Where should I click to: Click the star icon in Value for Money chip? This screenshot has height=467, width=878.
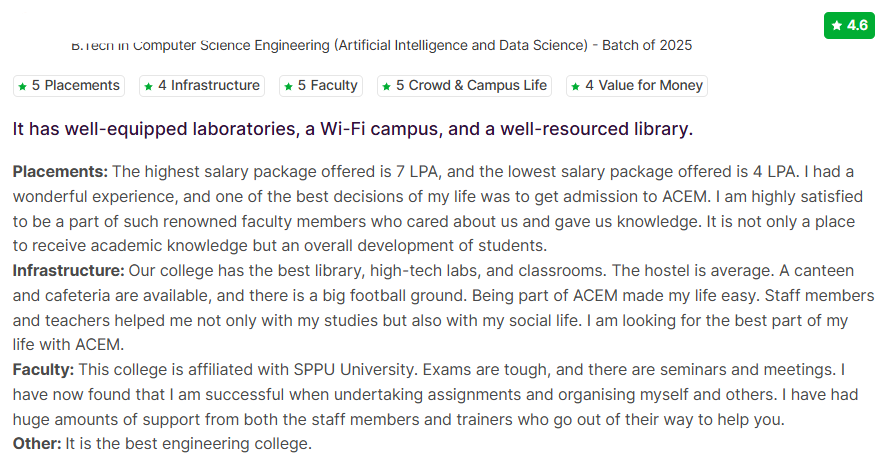click(575, 87)
